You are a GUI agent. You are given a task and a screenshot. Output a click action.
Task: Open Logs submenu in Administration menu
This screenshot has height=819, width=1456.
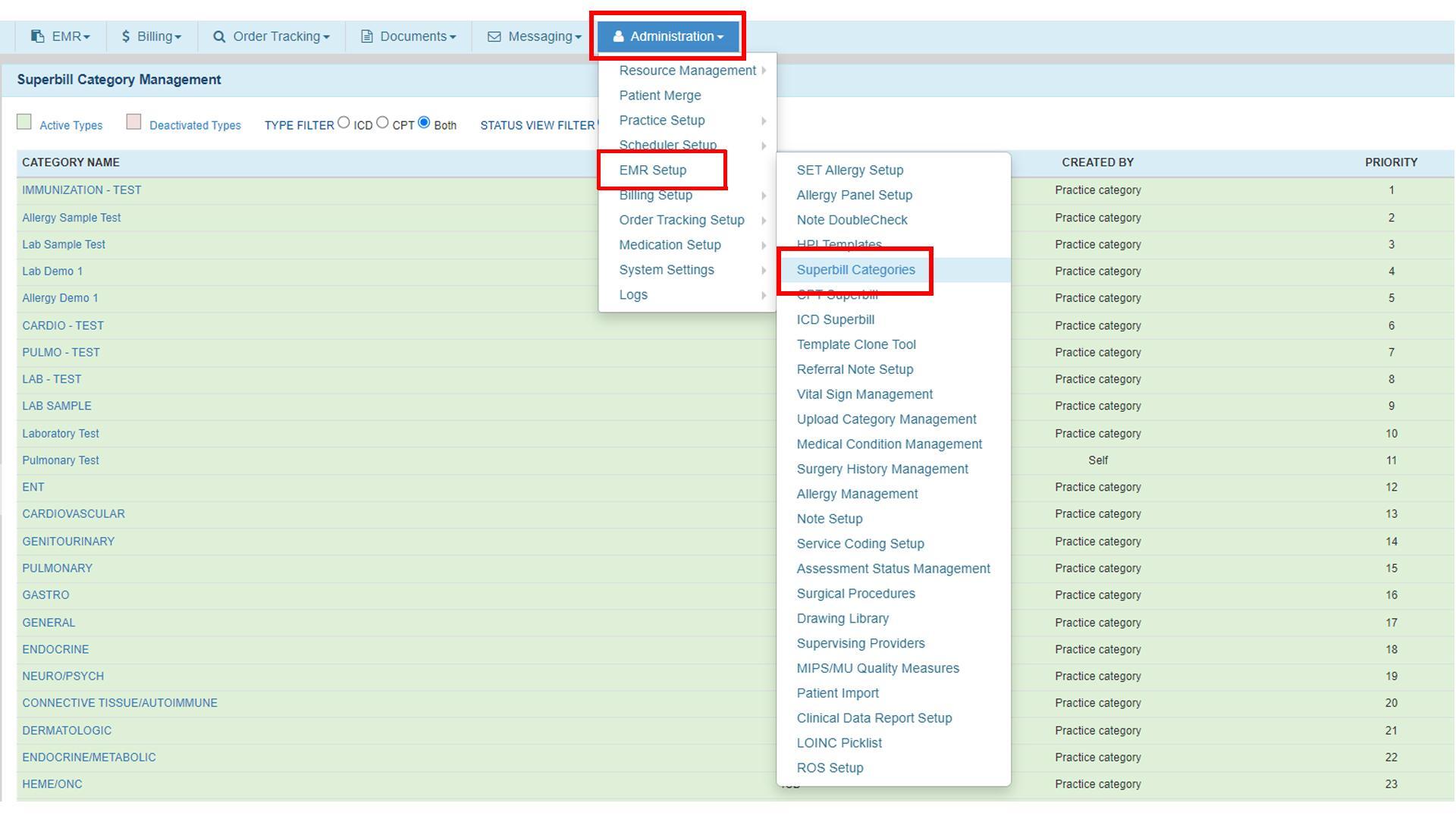point(633,295)
